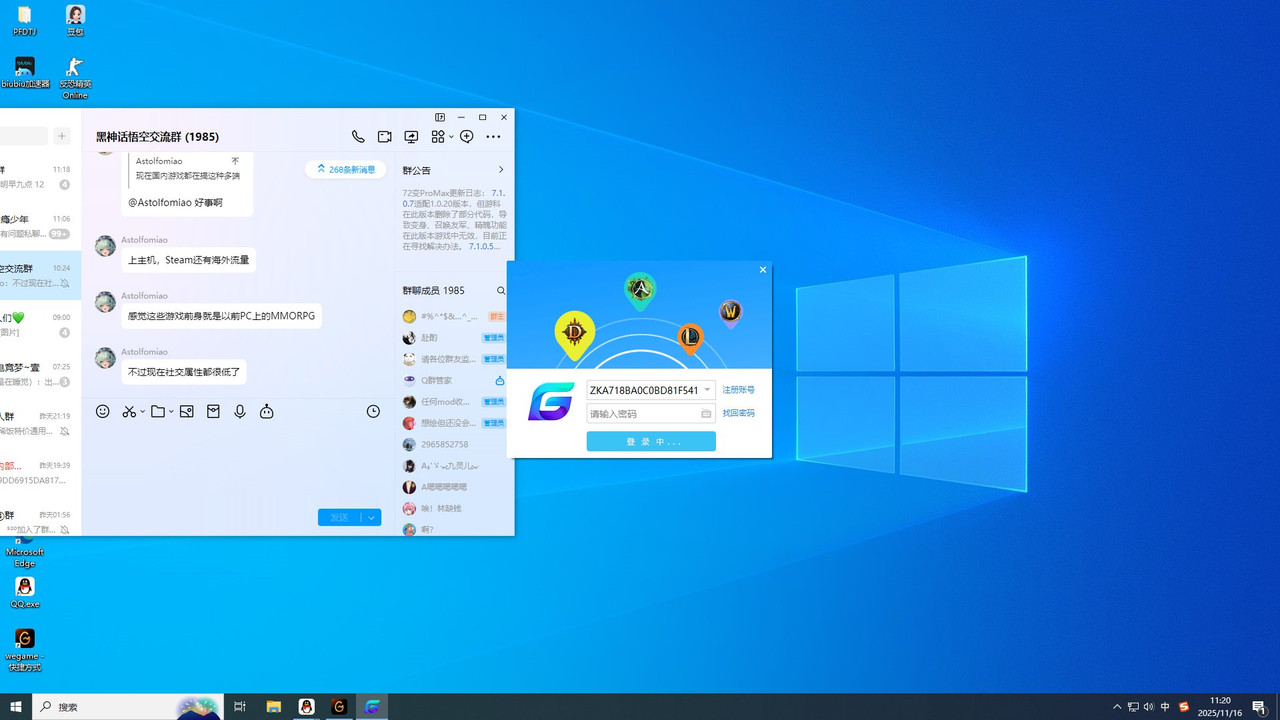This screenshot has height=720, width=1280.
Task: Open conversation with time 11:06
Action: (x=40, y=226)
